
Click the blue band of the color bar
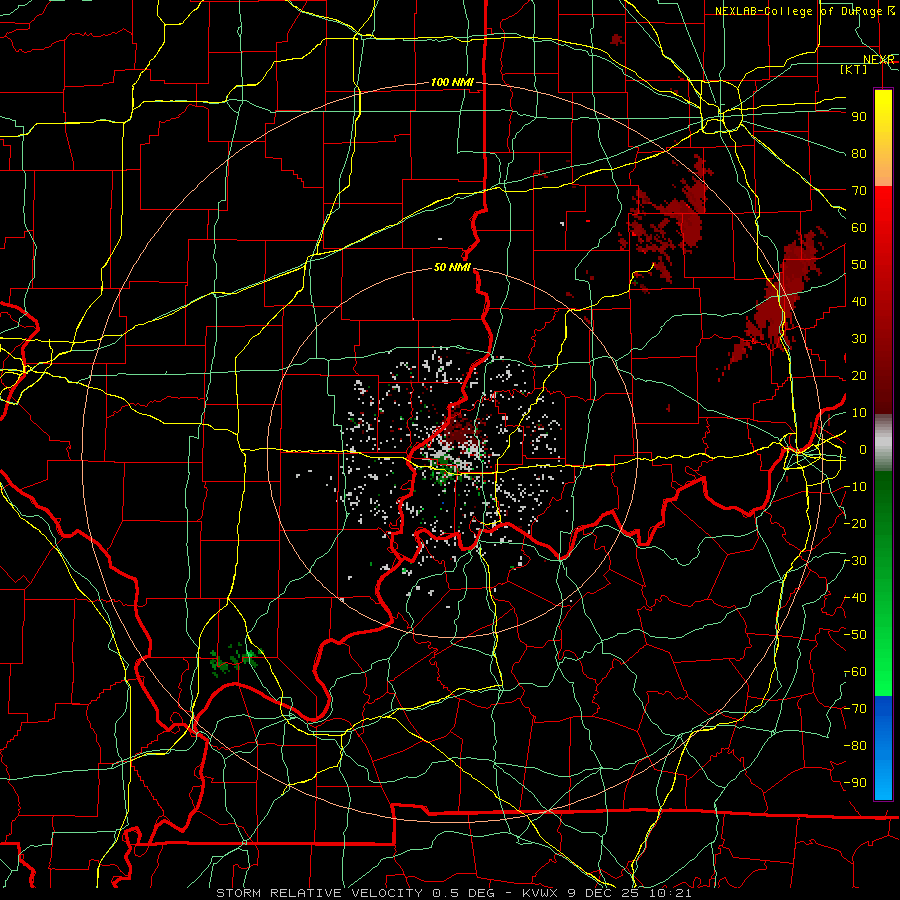[883, 748]
